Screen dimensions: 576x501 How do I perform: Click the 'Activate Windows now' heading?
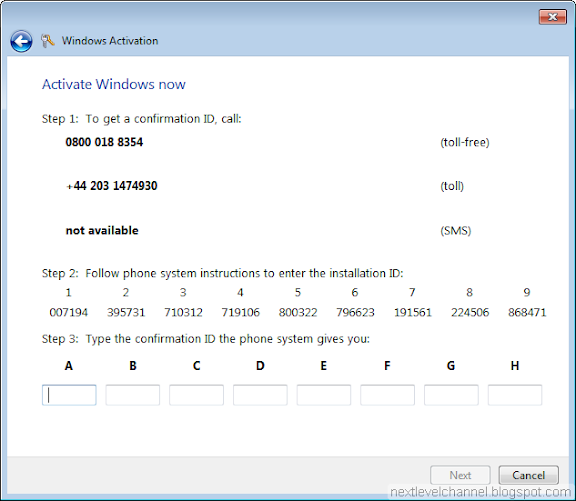pyautogui.click(x=114, y=84)
